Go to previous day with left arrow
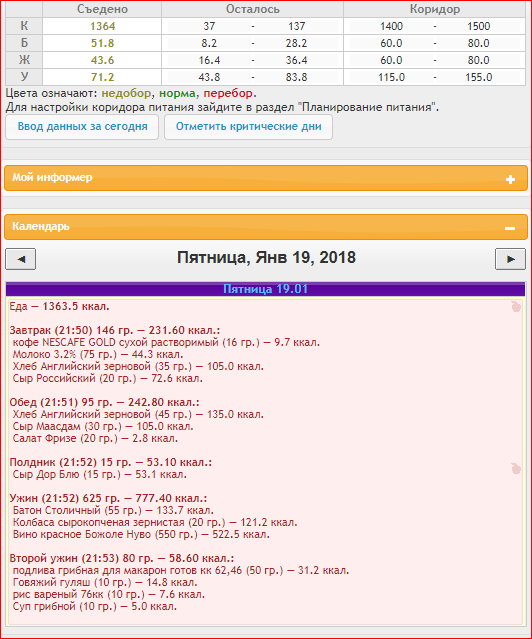 coord(20,259)
